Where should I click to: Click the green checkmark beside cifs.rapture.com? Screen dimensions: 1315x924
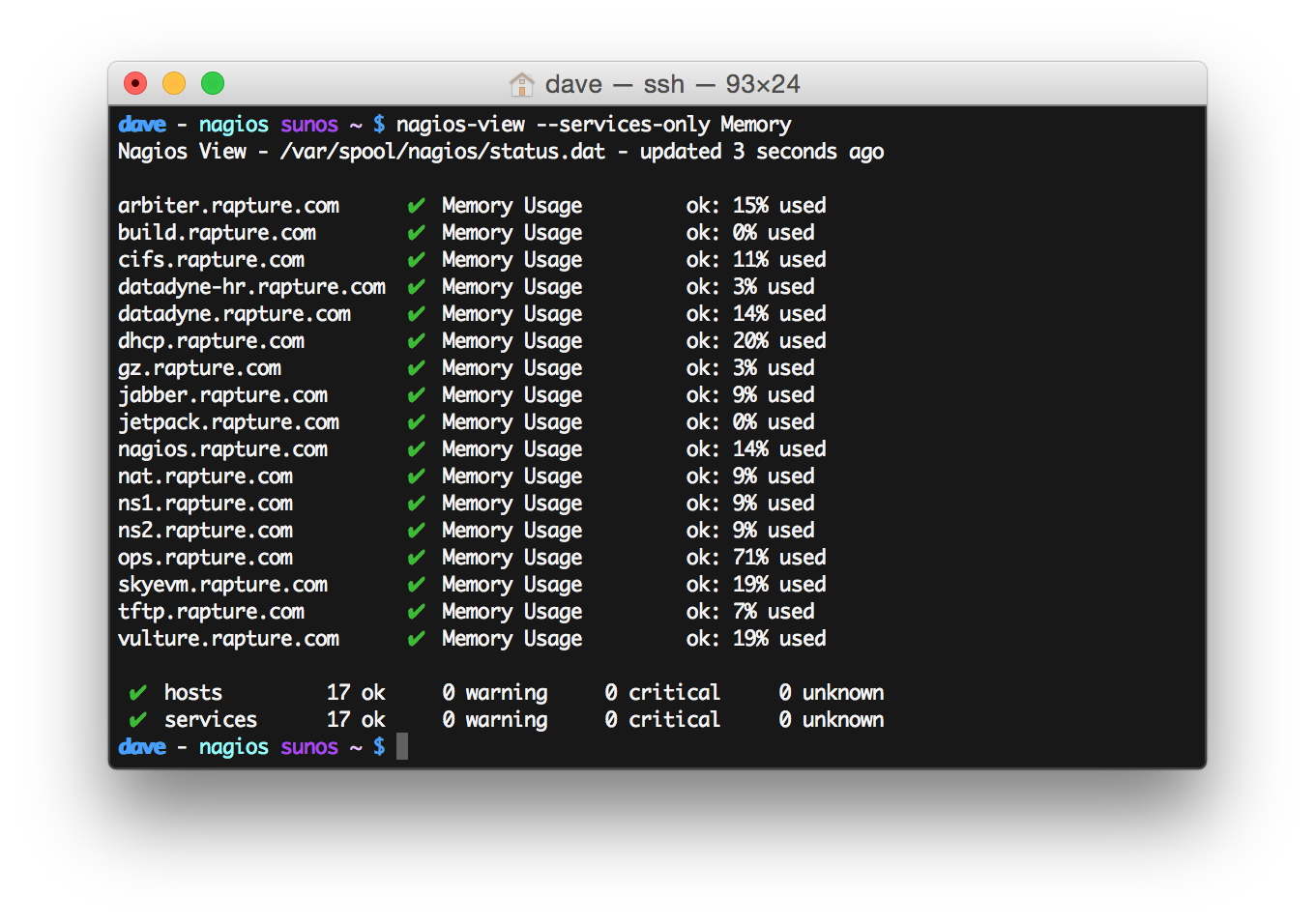click(417, 260)
